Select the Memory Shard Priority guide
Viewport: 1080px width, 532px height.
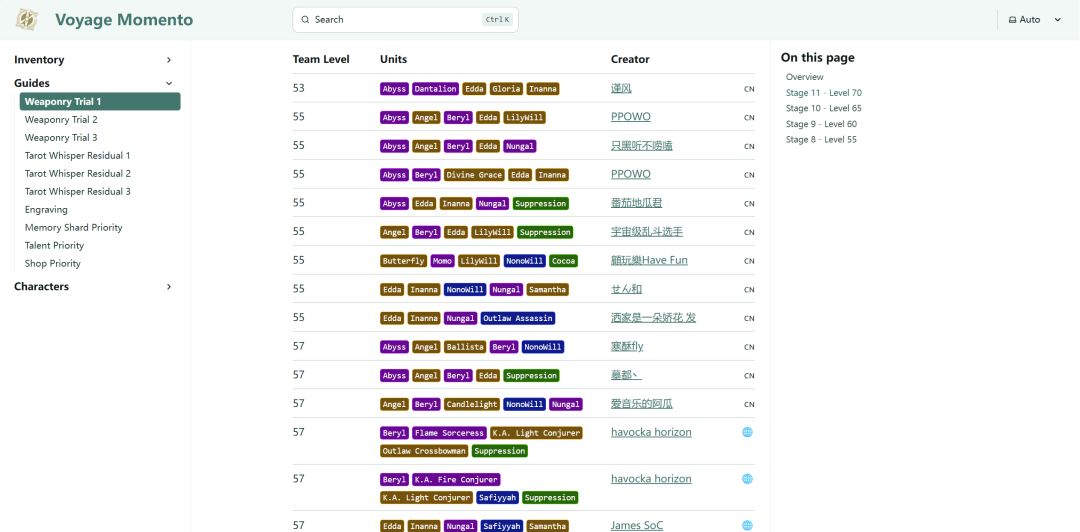73,228
